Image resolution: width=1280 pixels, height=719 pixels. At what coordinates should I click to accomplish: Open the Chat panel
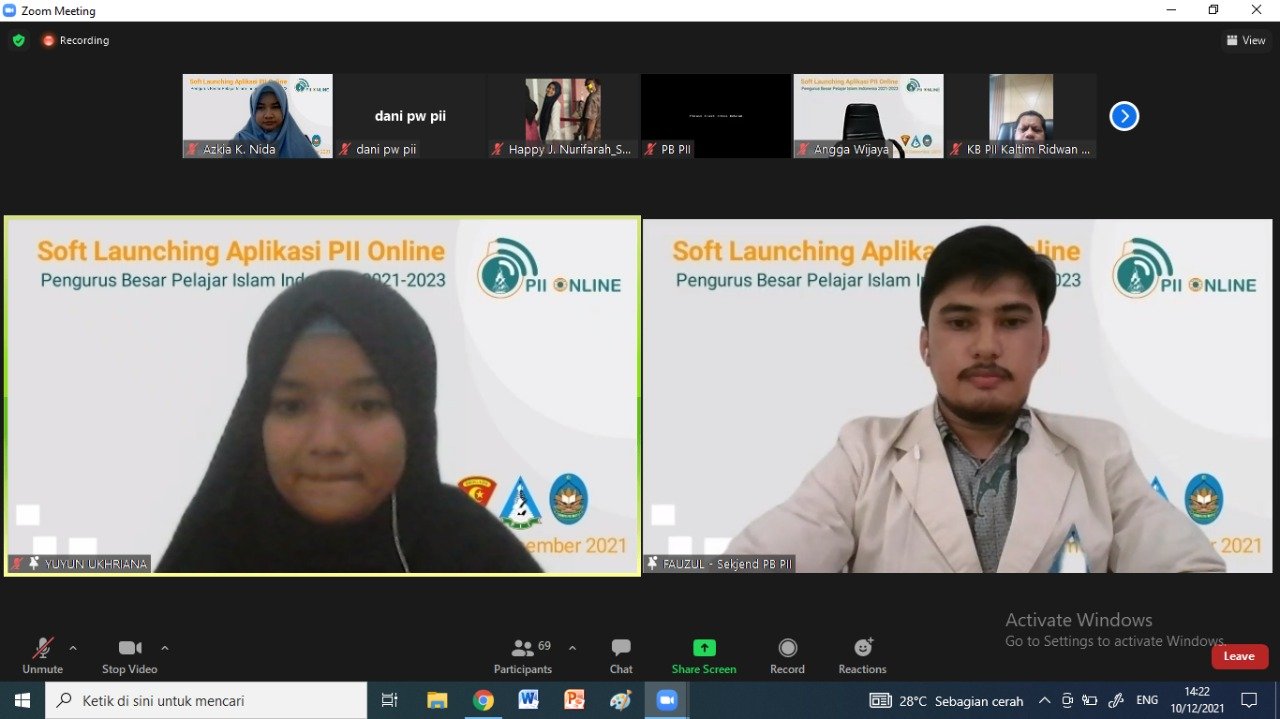(x=621, y=656)
